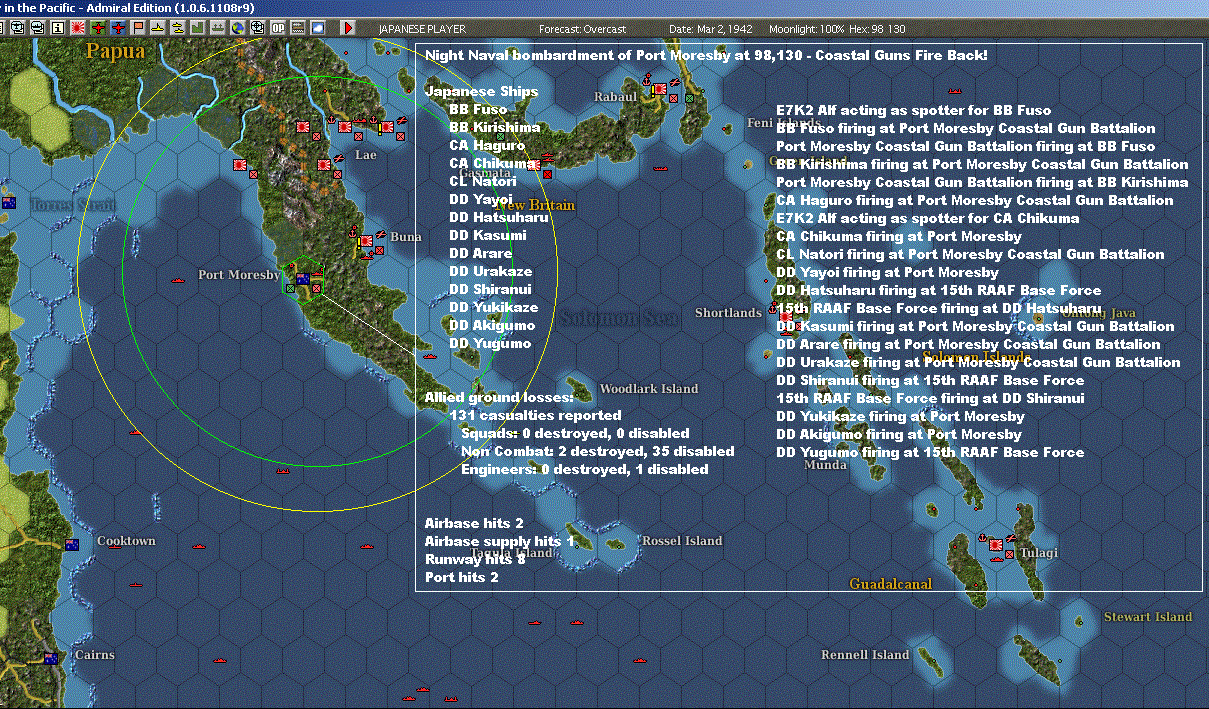Open the double yellow ships icon
Image resolution: width=1209 pixels, height=709 pixels.
coord(178,28)
